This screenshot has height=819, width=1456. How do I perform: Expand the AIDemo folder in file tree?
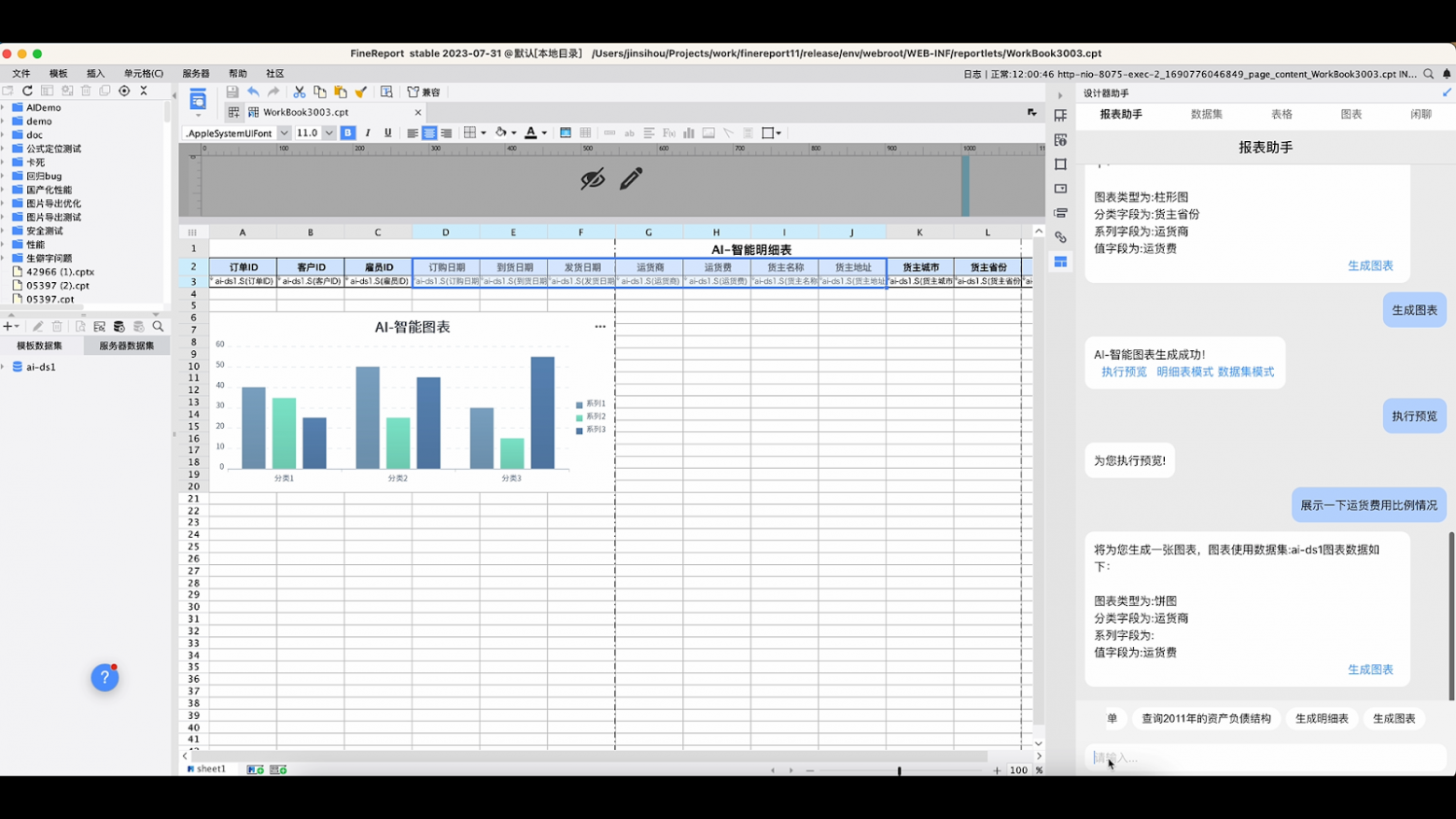click(x=4, y=107)
